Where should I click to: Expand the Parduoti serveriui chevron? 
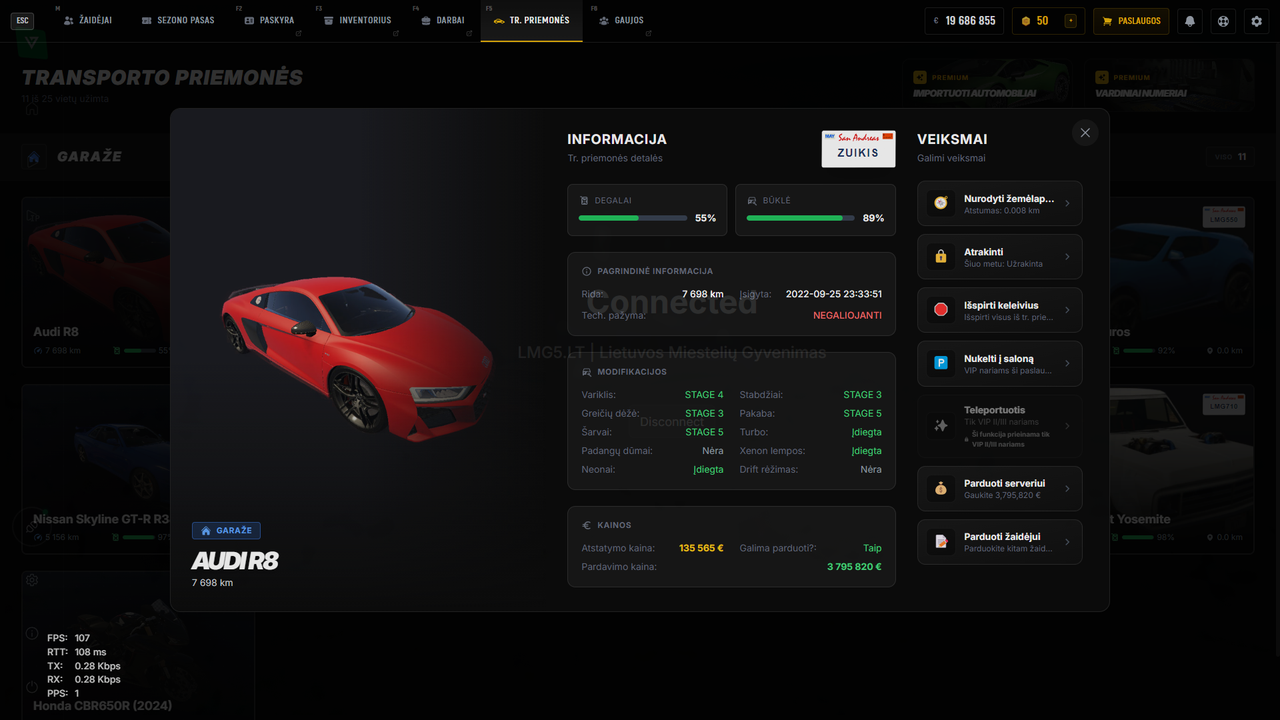pyautogui.click(x=1067, y=489)
